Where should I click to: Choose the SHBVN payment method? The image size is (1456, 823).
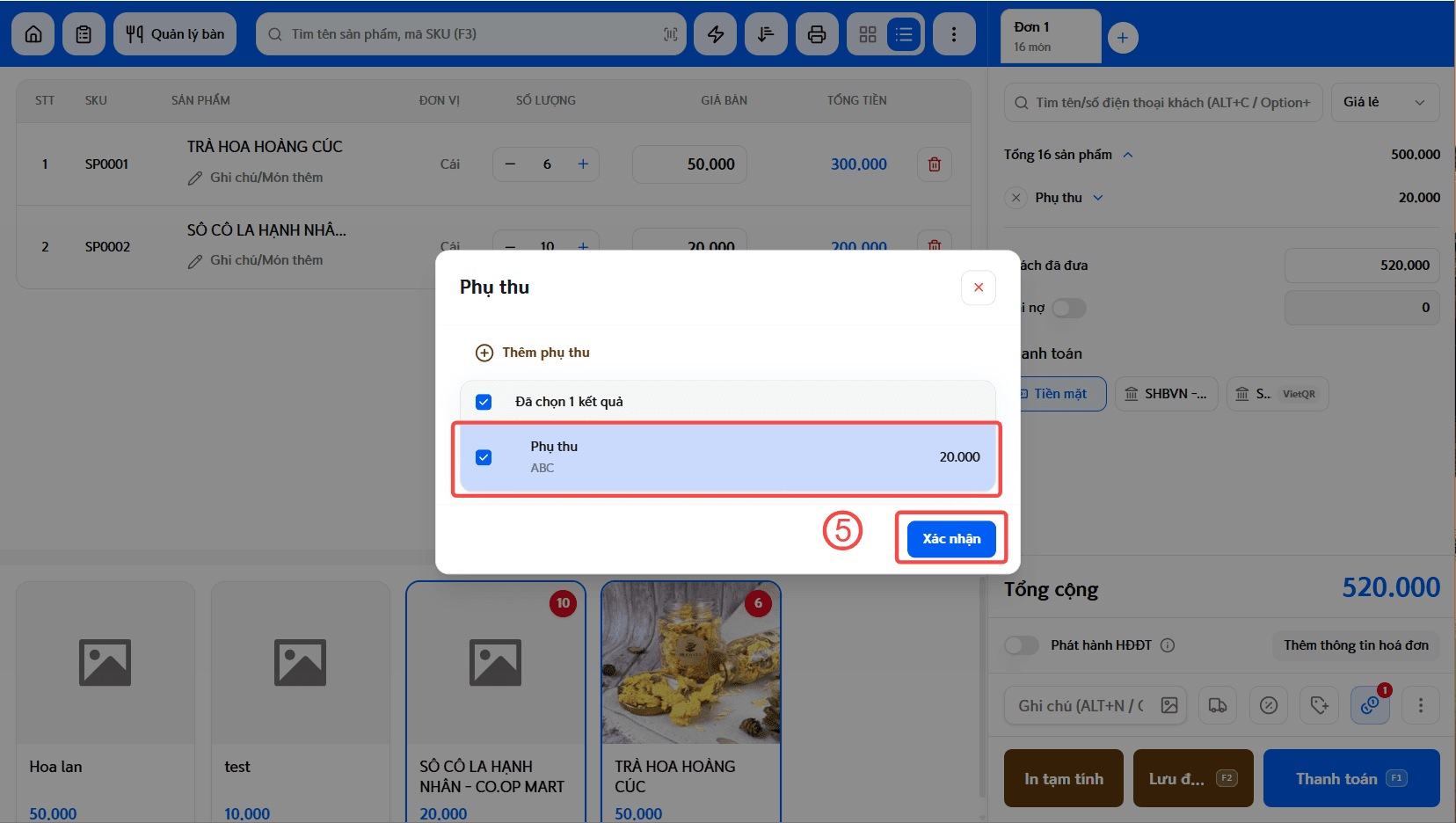pos(1166,394)
